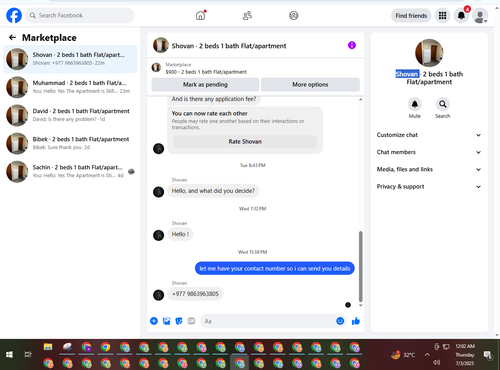Open Shovan conversation in list
This screenshot has width=500, height=370.
pyautogui.click(x=70, y=59)
